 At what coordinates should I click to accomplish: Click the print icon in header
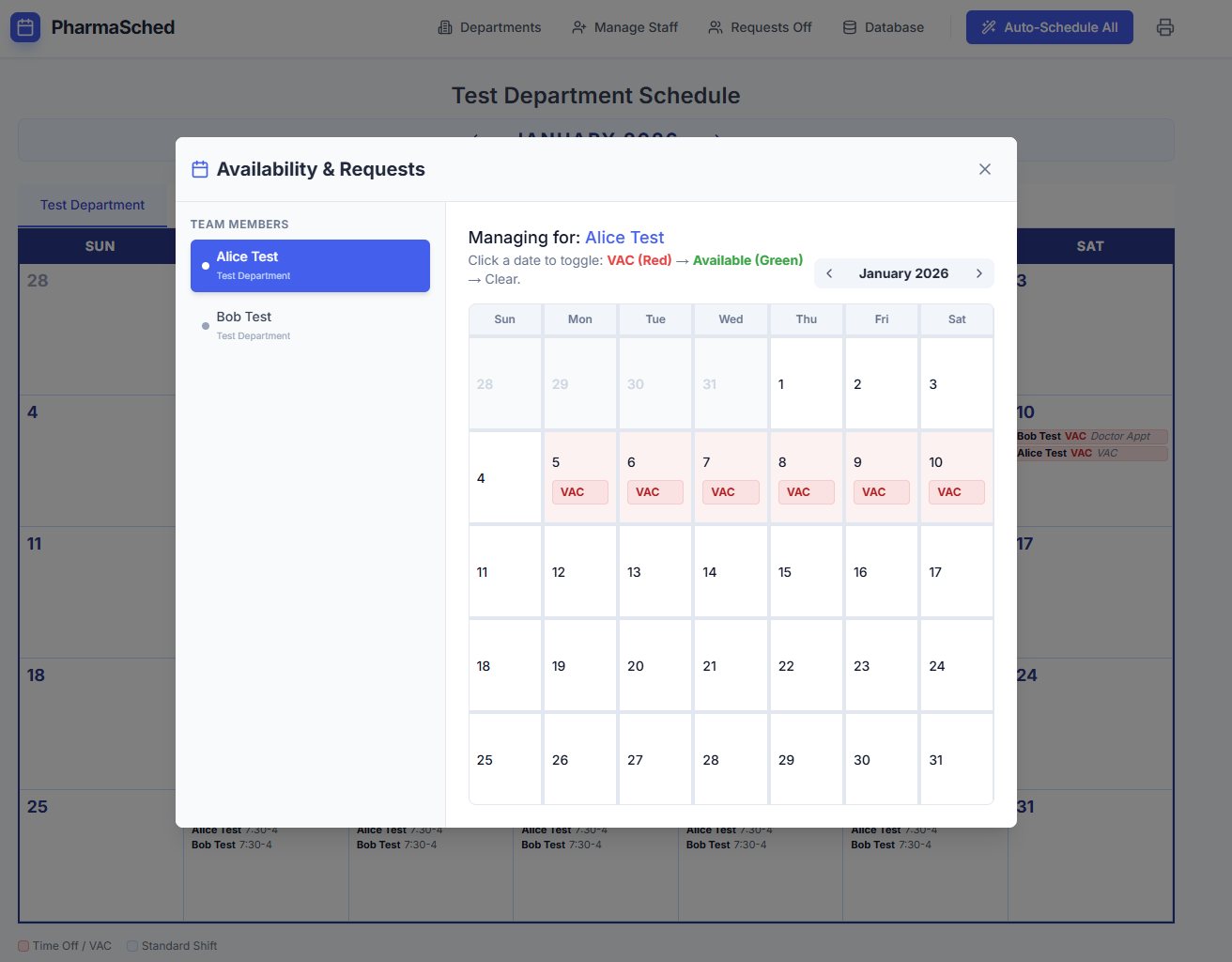(1164, 27)
